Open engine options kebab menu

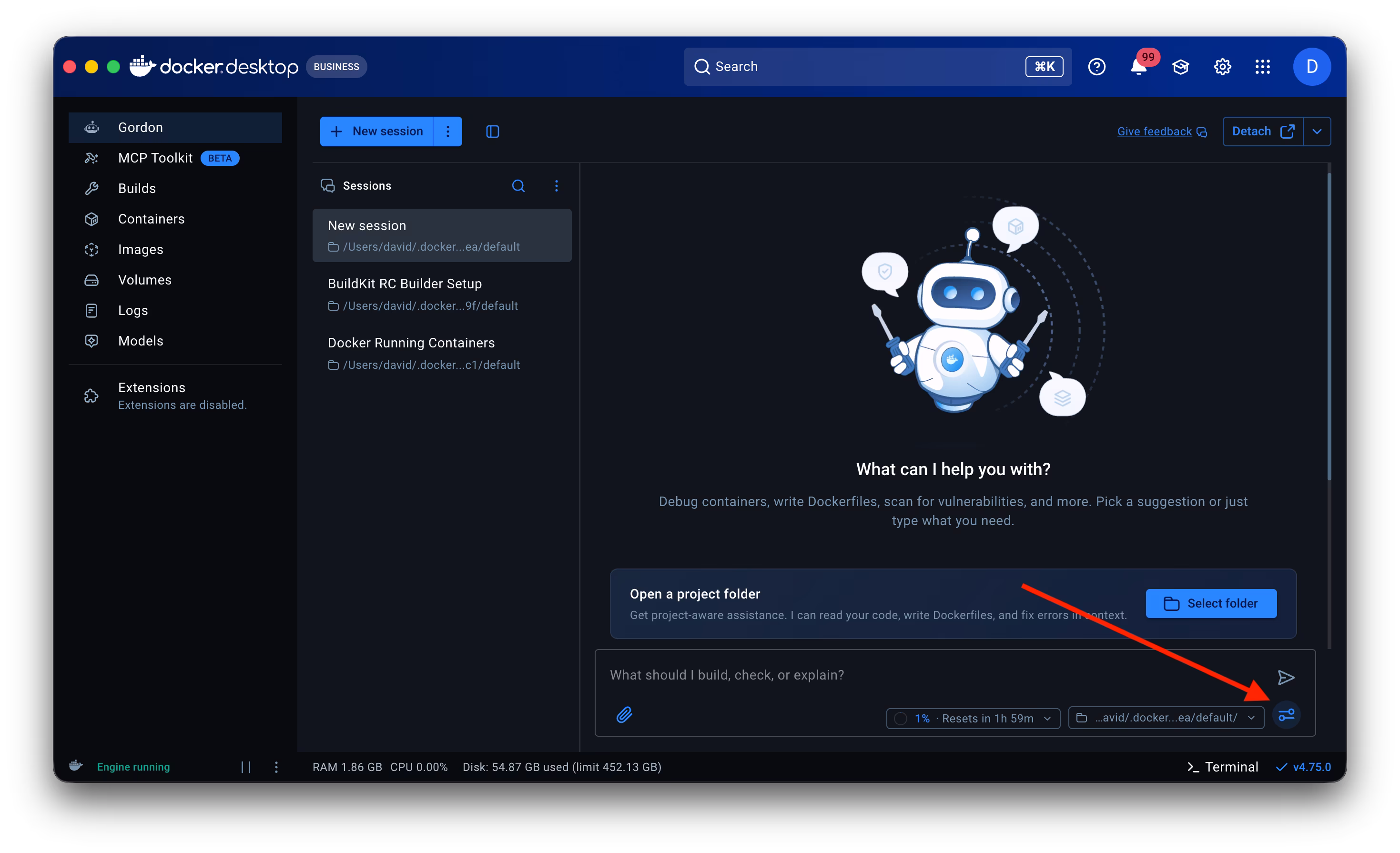pyautogui.click(x=276, y=767)
